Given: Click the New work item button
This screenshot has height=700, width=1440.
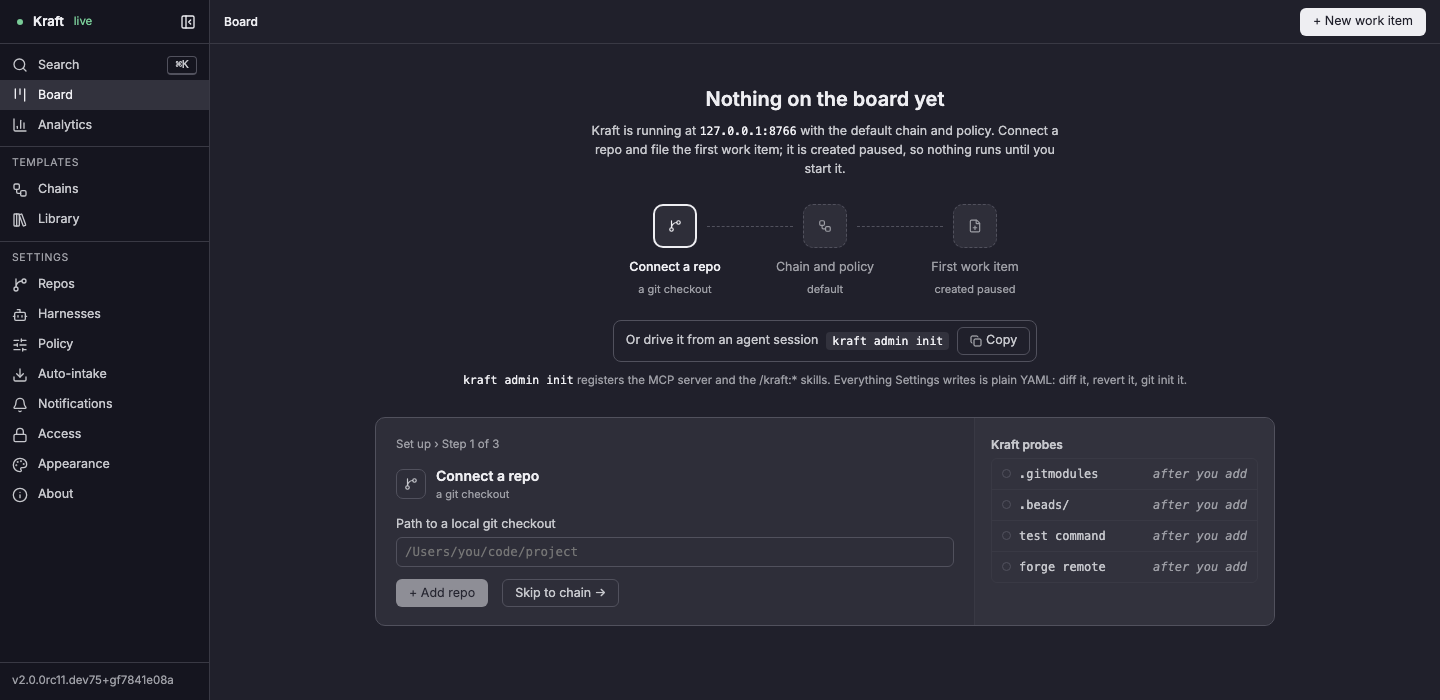Looking at the screenshot, I should (1363, 22).
